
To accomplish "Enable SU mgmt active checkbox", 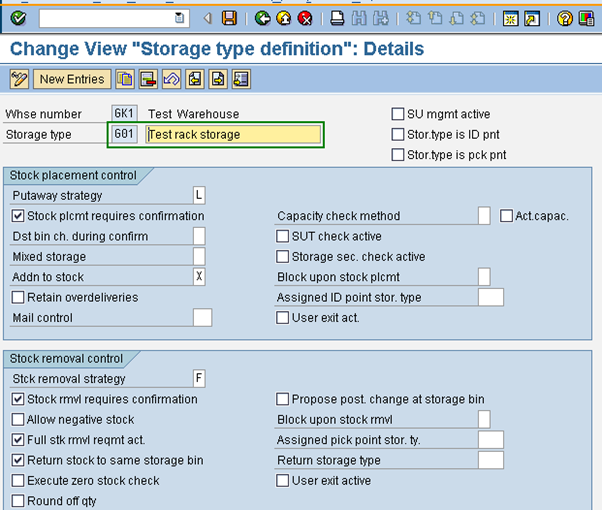I will point(398,114).
